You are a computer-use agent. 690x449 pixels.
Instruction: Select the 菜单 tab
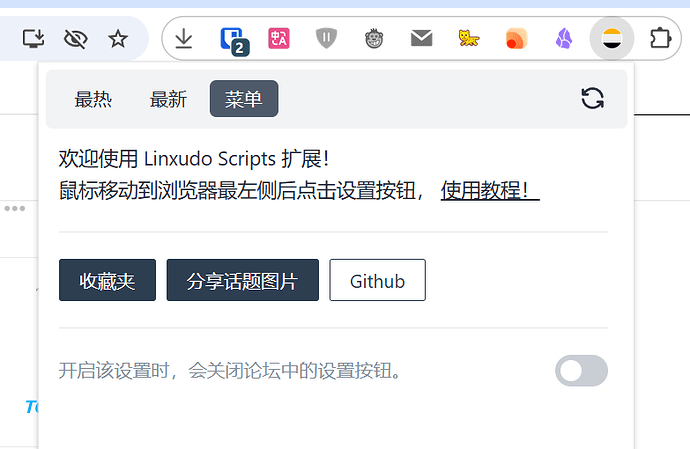click(244, 99)
